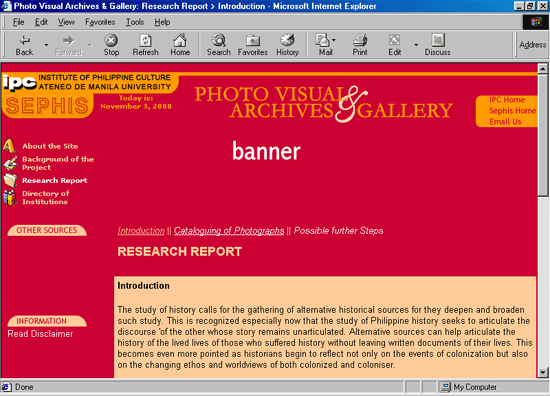Click the Done status text
Image resolution: width=550 pixels, height=396 pixels.
(24, 387)
